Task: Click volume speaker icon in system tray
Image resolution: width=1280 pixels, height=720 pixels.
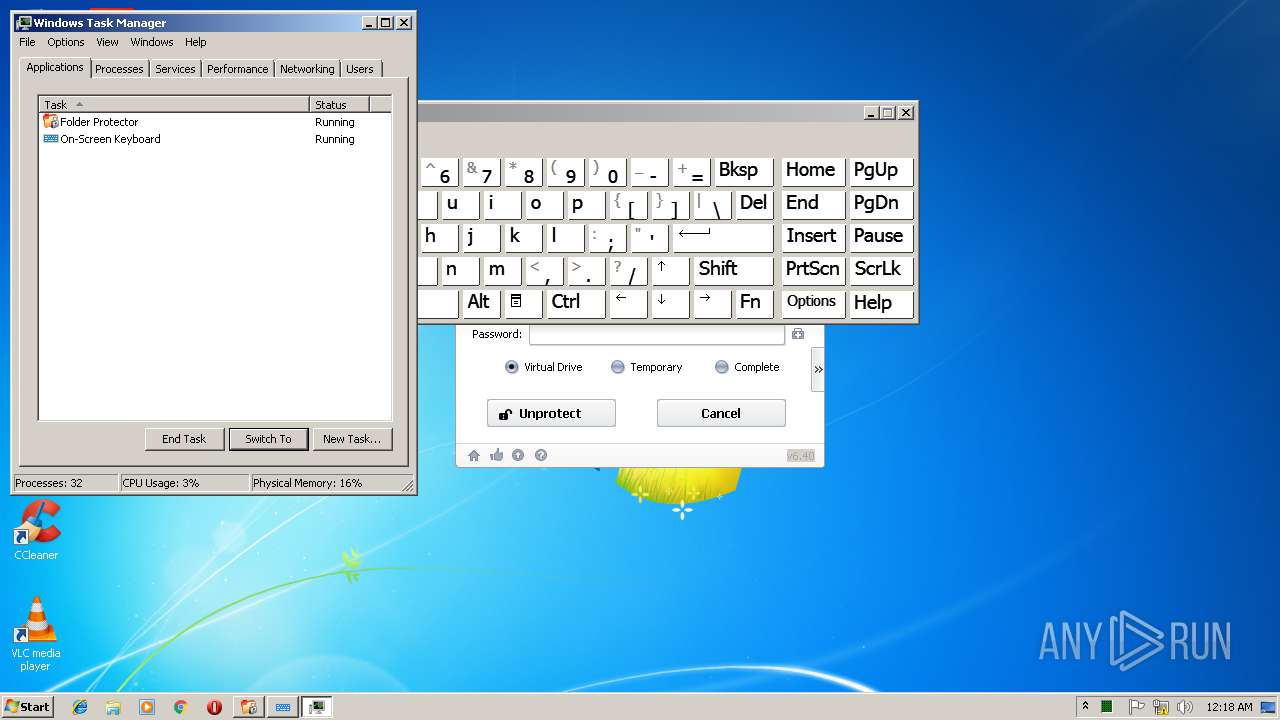Action: [1184, 707]
